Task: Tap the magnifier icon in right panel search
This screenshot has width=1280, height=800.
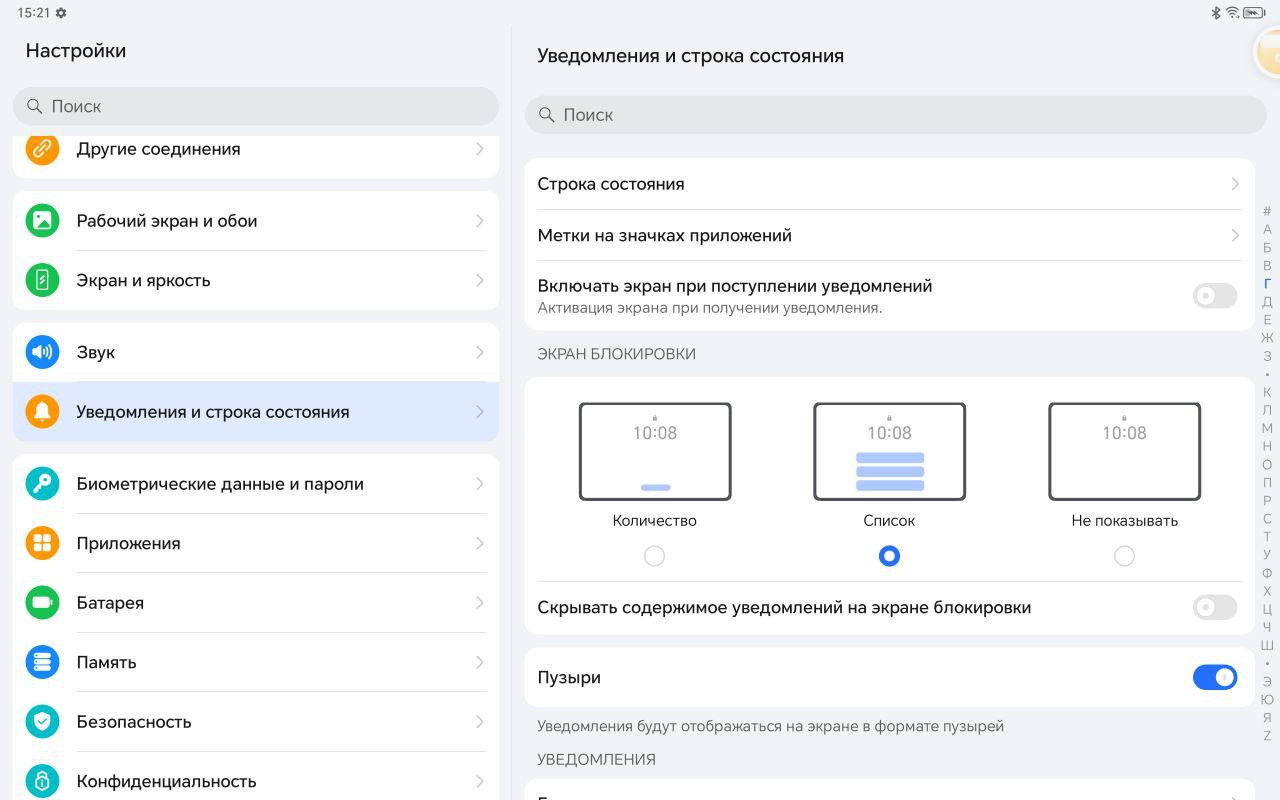Action: click(x=547, y=115)
